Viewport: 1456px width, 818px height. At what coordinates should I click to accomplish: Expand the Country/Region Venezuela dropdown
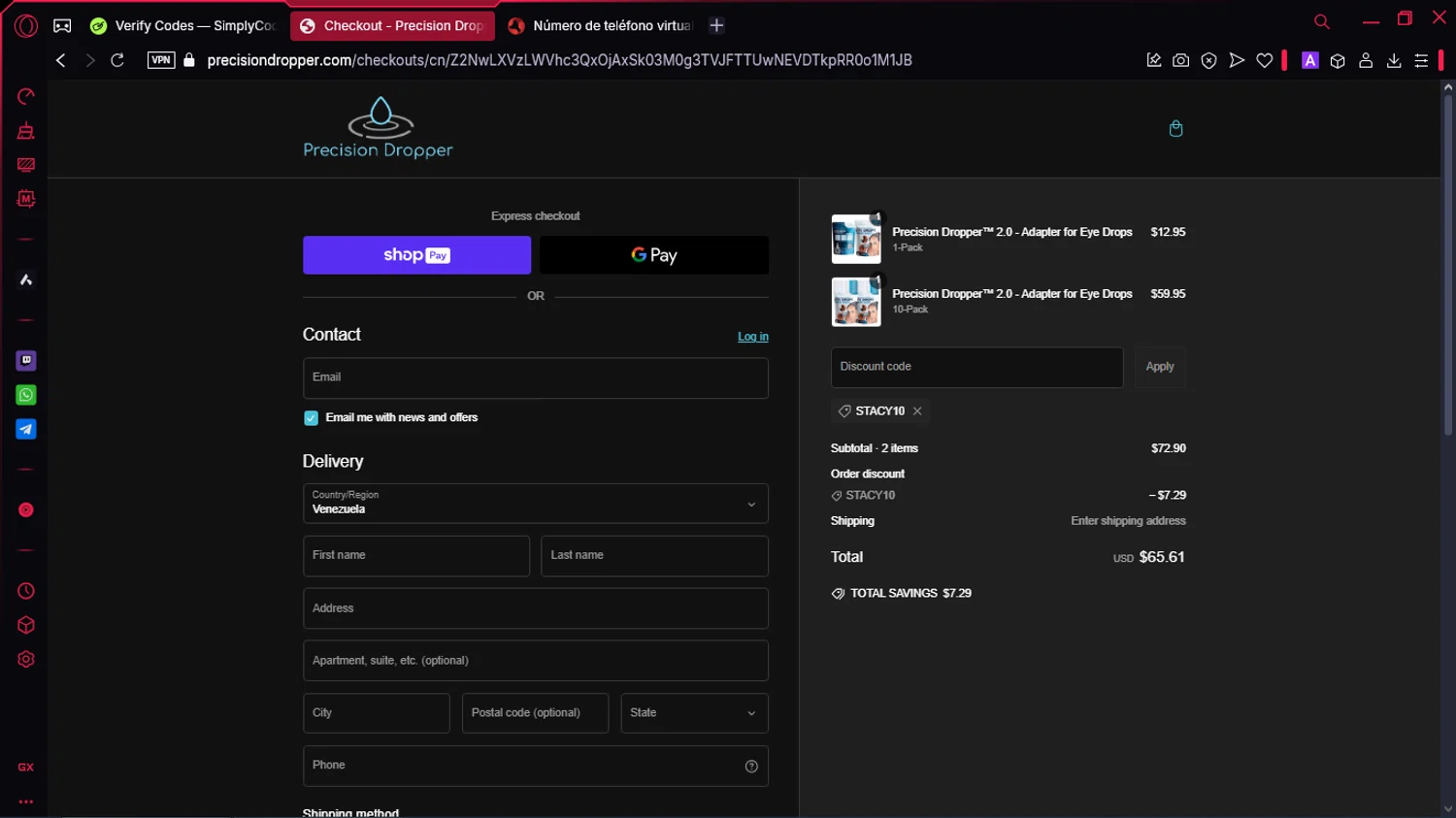coord(535,504)
